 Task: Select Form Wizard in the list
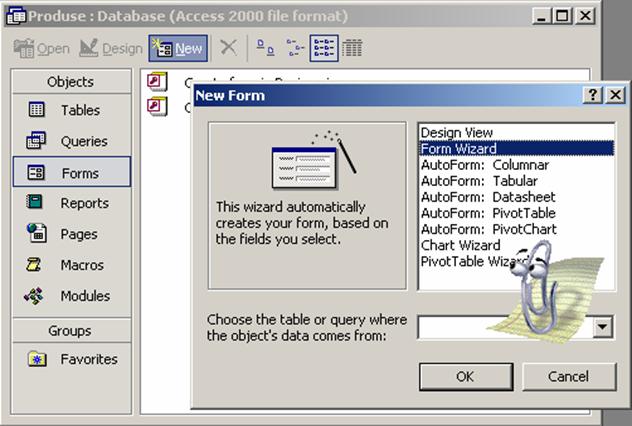[x=516, y=148]
